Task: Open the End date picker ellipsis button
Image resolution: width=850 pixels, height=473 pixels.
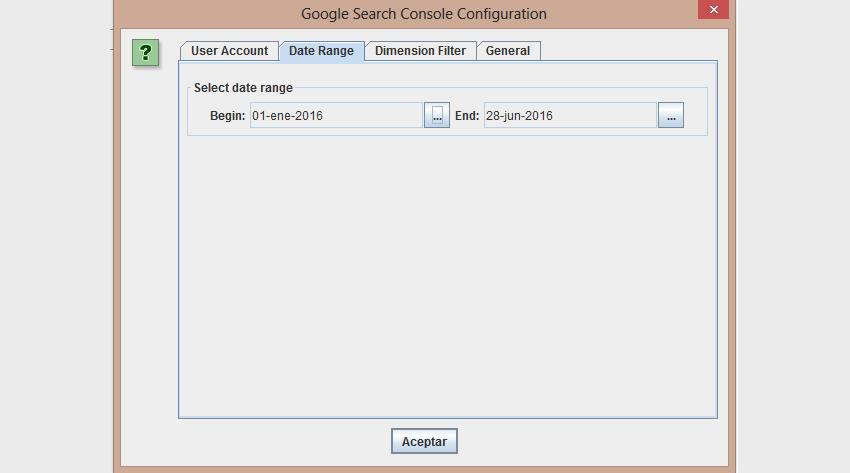Action: pos(671,115)
